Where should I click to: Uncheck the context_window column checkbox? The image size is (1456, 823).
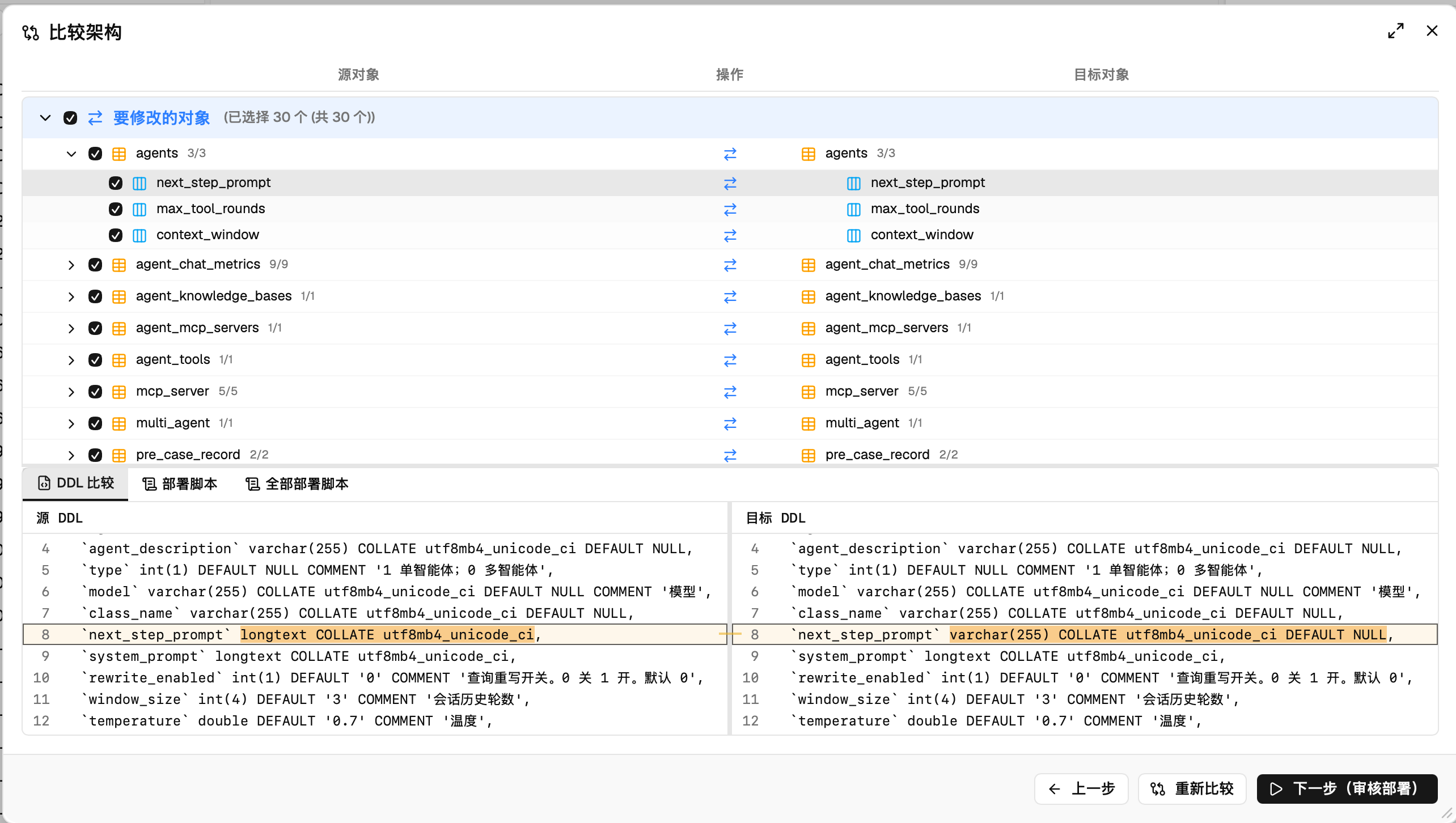coord(116,235)
